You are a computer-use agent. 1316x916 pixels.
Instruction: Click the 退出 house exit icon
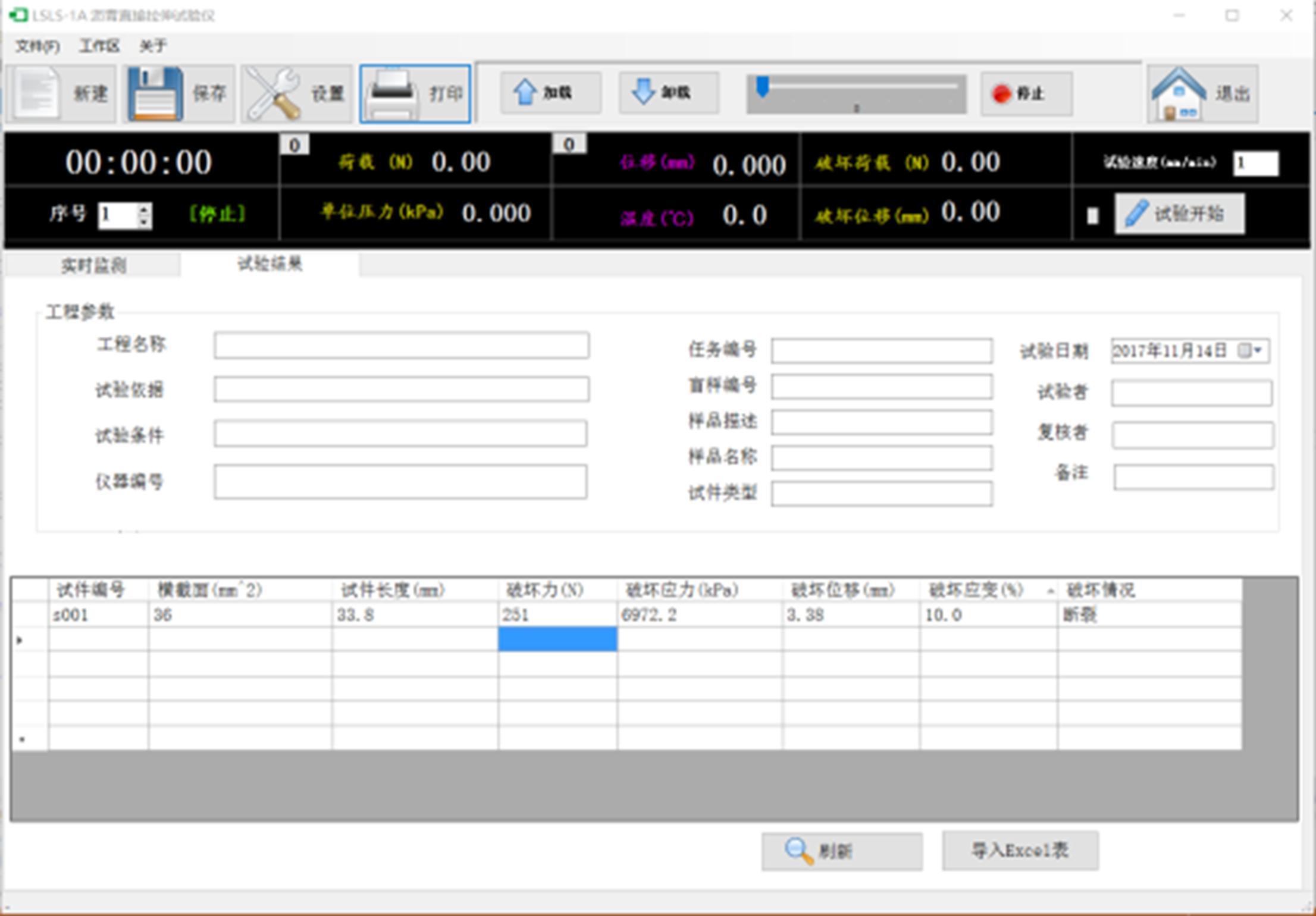pyautogui.click(x=1178, y=94)
